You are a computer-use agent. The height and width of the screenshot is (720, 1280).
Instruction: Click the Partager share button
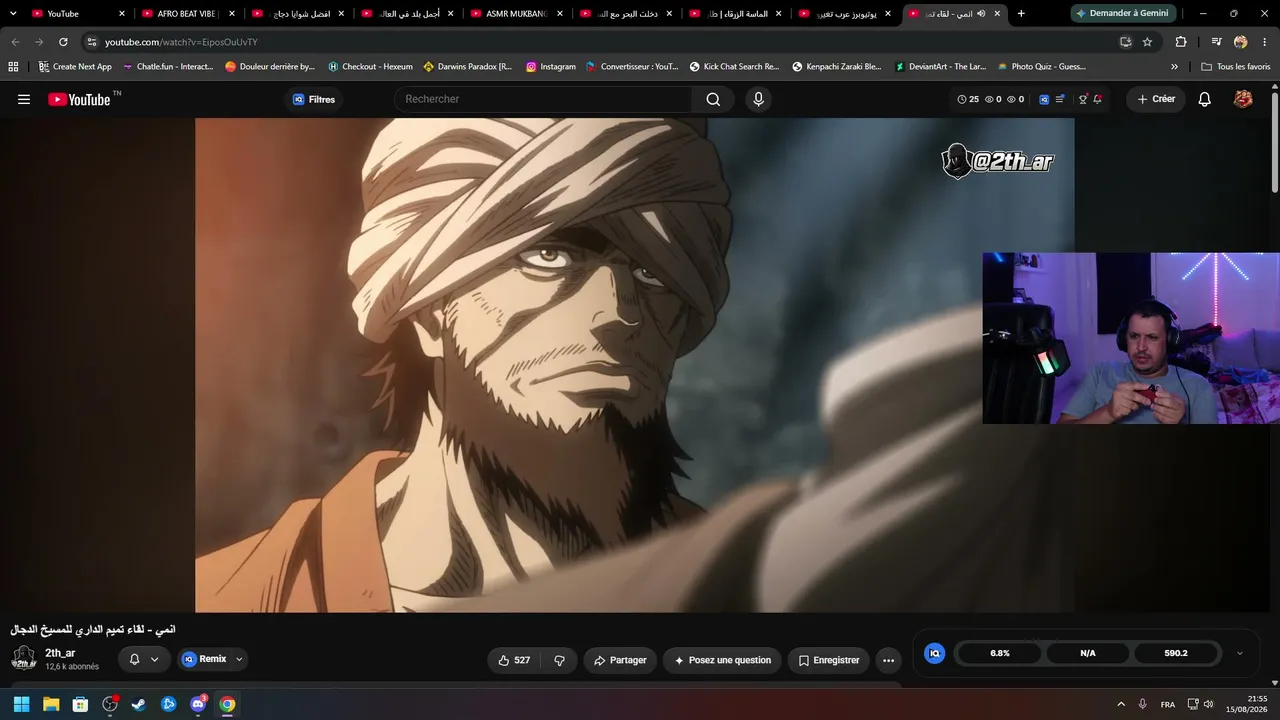(x=620, y=660)
